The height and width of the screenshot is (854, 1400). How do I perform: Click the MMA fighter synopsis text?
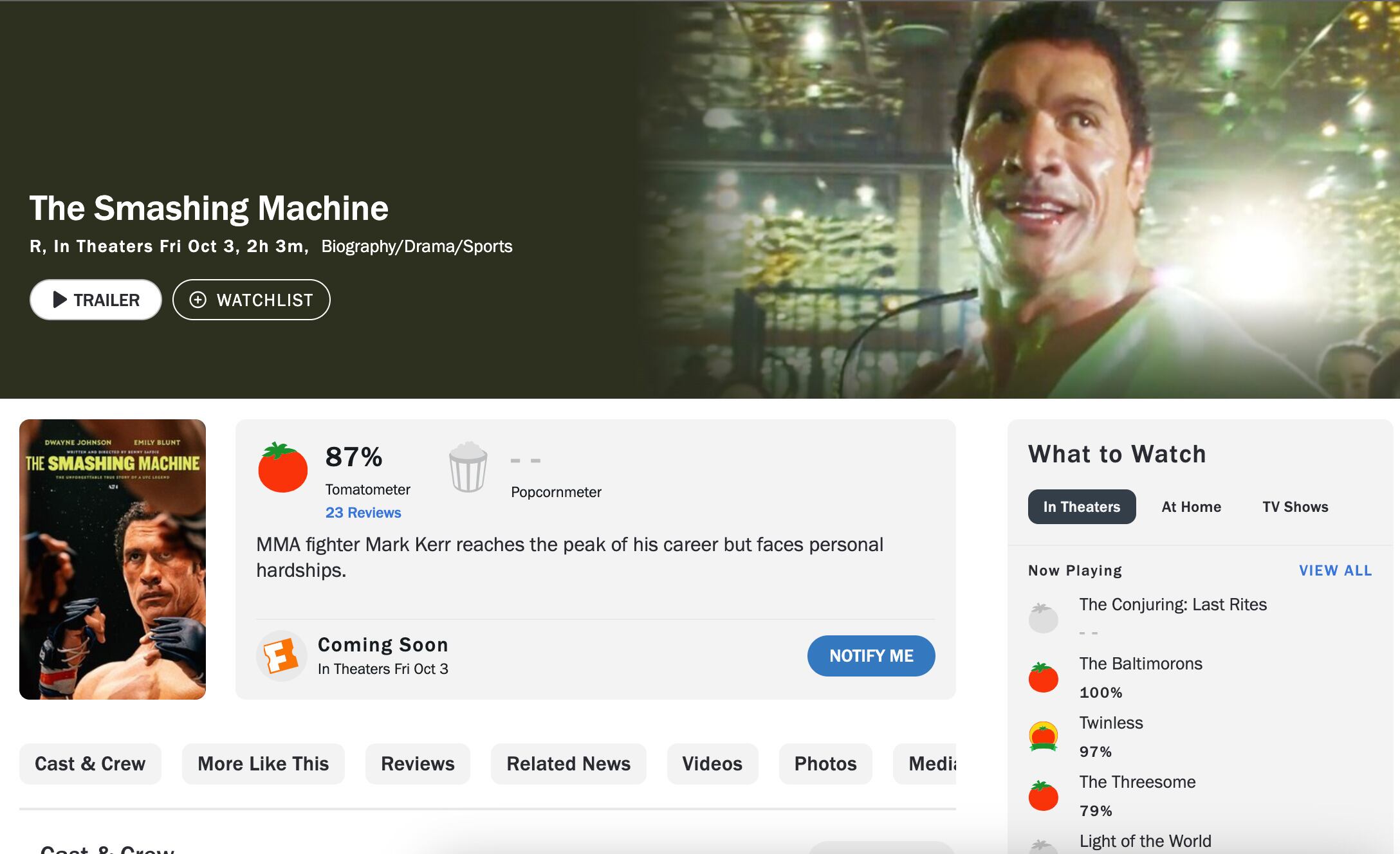[x=569, y=557]
